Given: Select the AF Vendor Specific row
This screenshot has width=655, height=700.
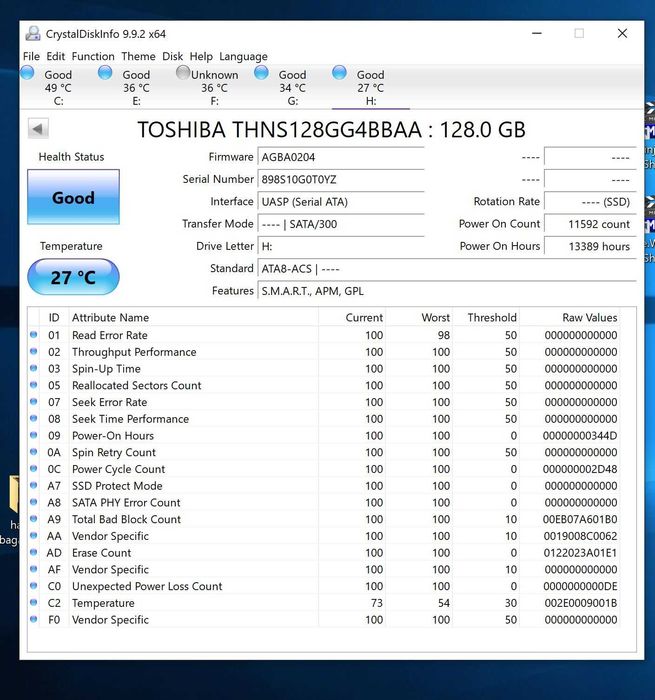Looking at the screenshot, I should [325, 569].
